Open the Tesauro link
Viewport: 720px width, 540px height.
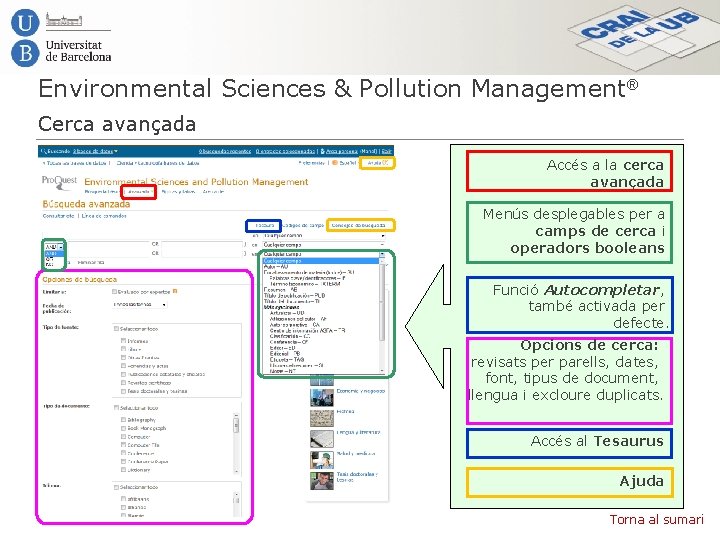[264, 225]
